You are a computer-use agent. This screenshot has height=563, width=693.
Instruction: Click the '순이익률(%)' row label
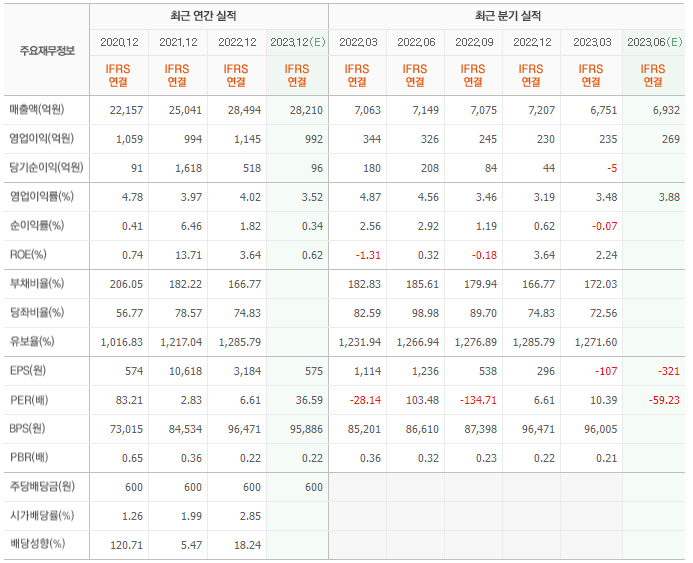37,225
